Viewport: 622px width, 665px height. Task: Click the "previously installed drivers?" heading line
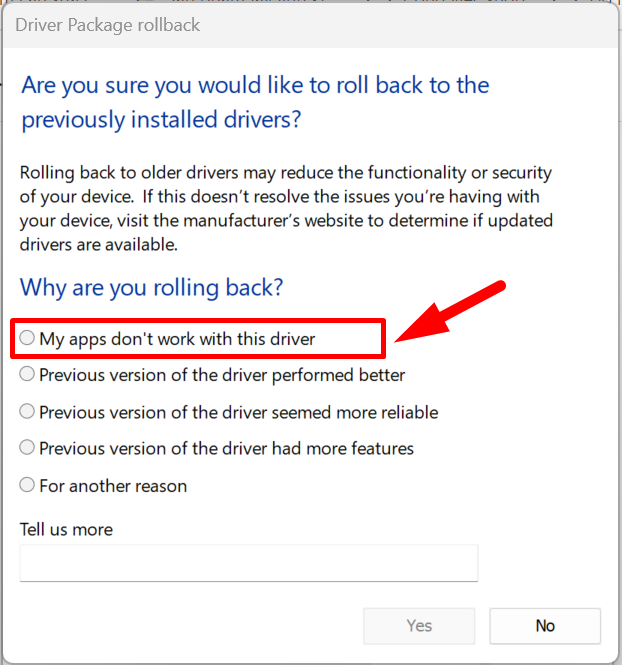(162, 121)
